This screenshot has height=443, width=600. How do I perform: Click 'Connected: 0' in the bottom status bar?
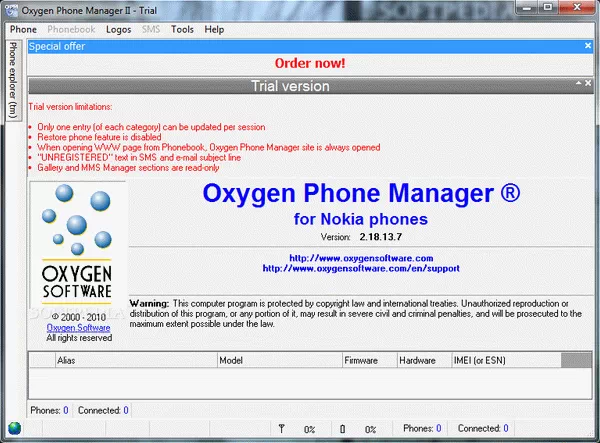[x=483, y=428]
